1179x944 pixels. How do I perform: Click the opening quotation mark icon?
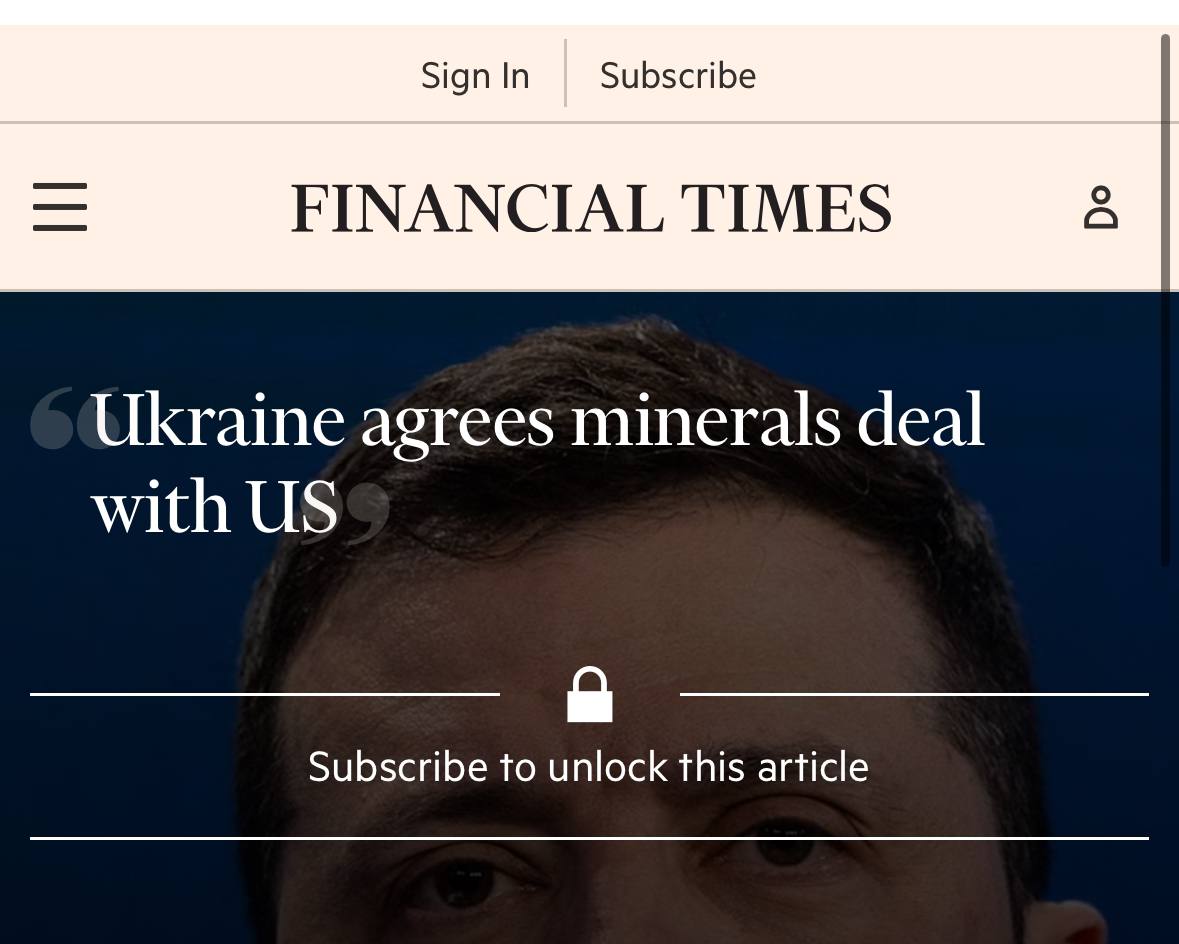[x=72, y=418]
